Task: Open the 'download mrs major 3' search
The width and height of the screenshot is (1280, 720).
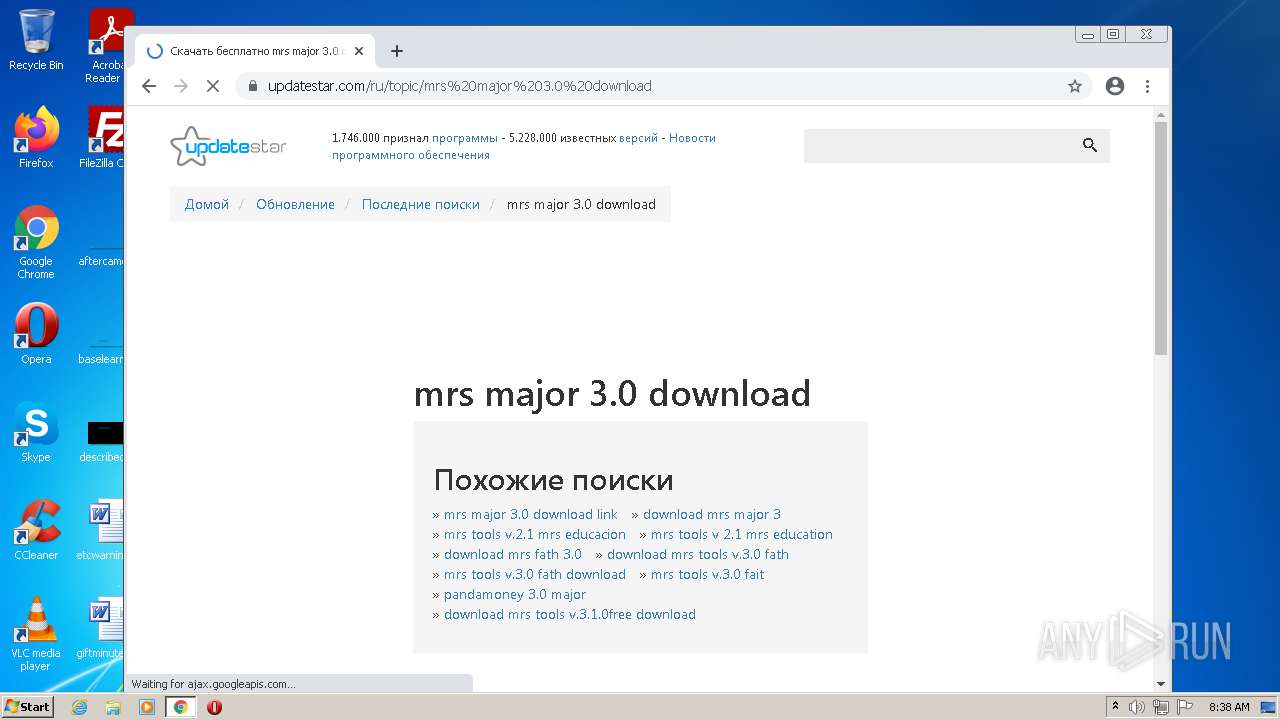Action: [712, 514]
